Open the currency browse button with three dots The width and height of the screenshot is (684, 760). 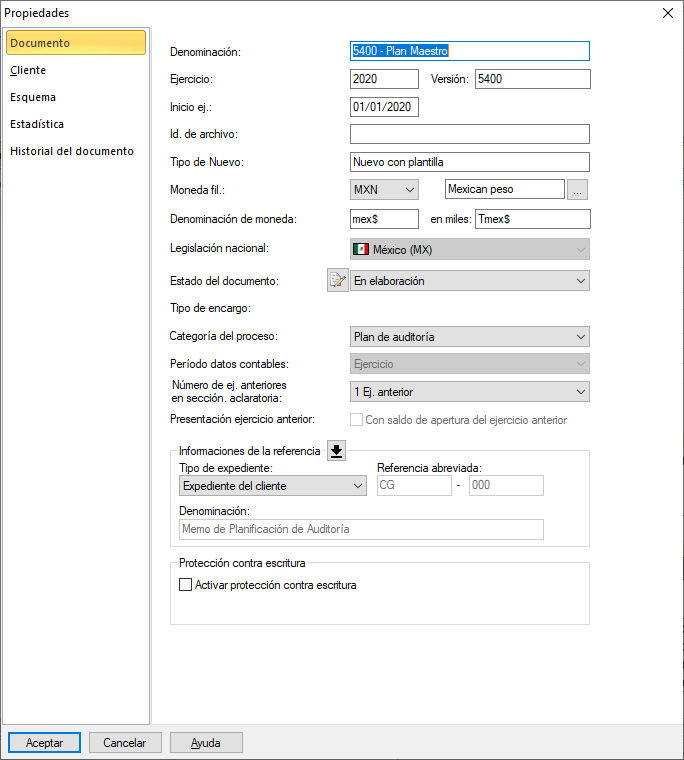(x=577, y=190)
